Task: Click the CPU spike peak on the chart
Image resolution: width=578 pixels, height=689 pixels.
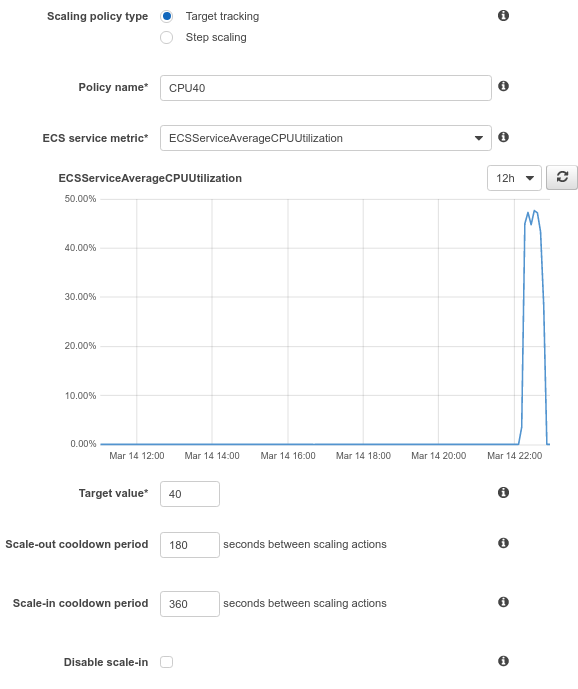Action: click(x=534, y=211)
